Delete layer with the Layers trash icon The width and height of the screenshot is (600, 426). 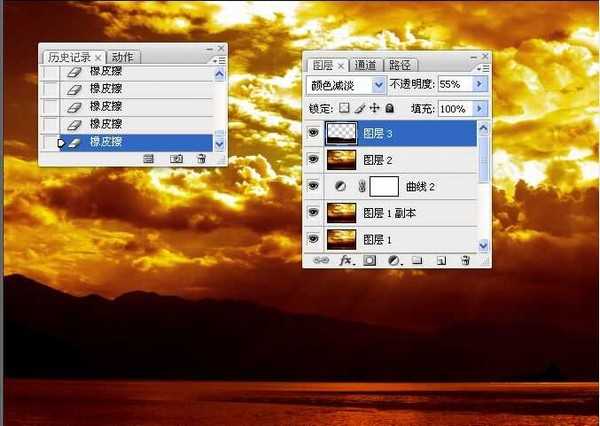pos(465,260)
